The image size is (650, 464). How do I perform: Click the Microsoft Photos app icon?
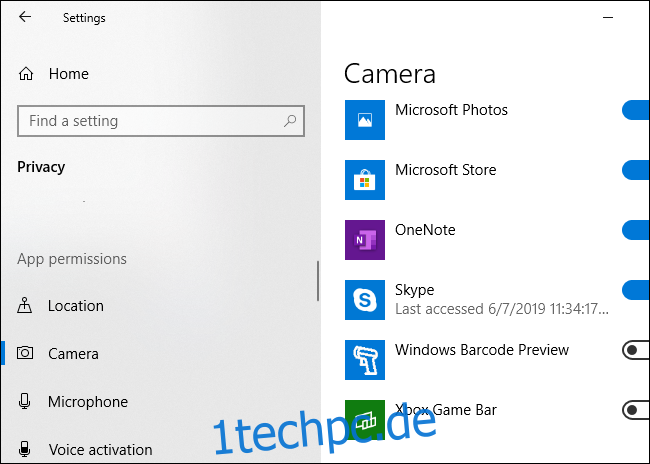click(x=365, y=120)
